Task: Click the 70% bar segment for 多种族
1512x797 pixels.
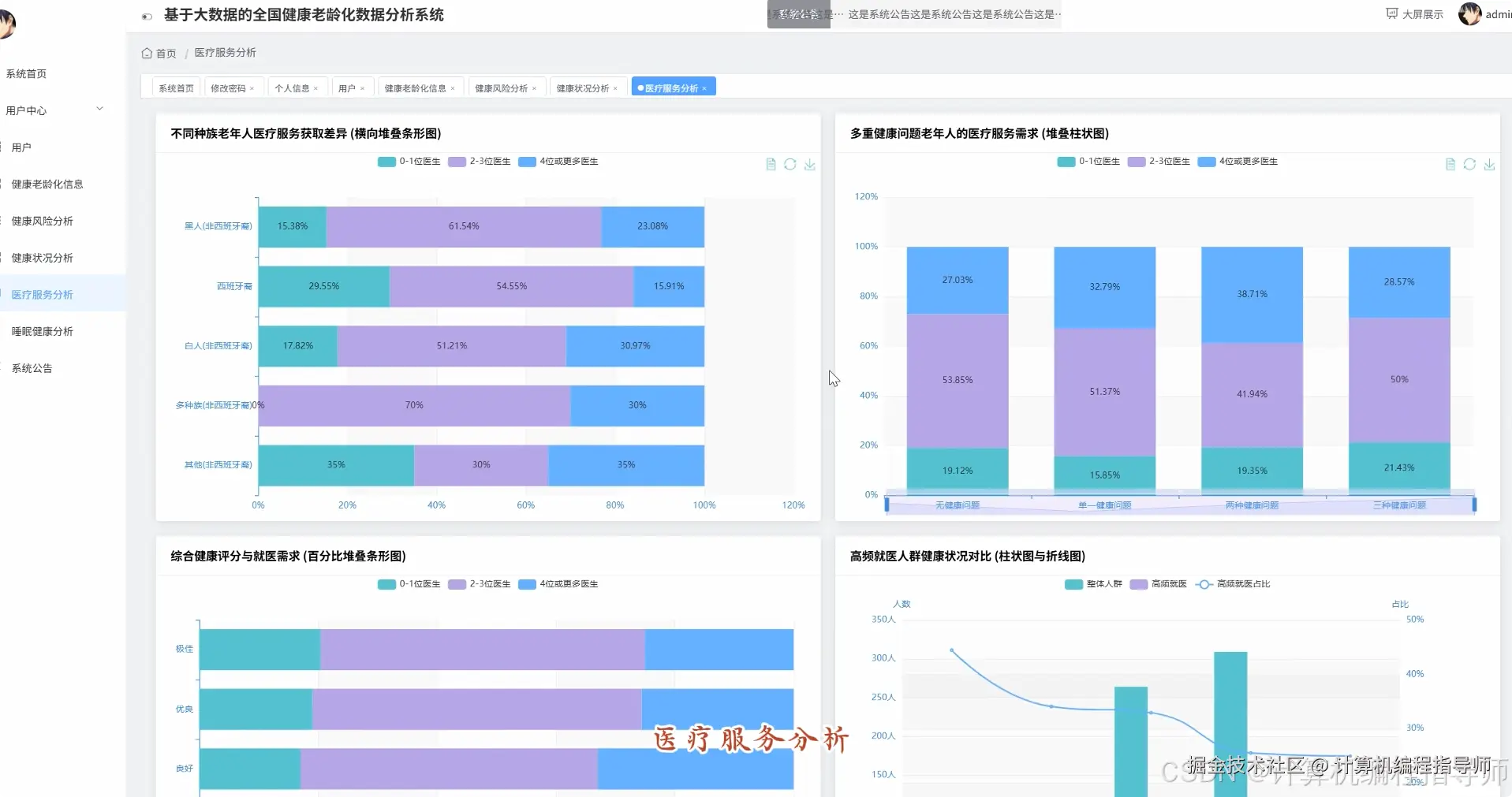Action: click(414, 405)
